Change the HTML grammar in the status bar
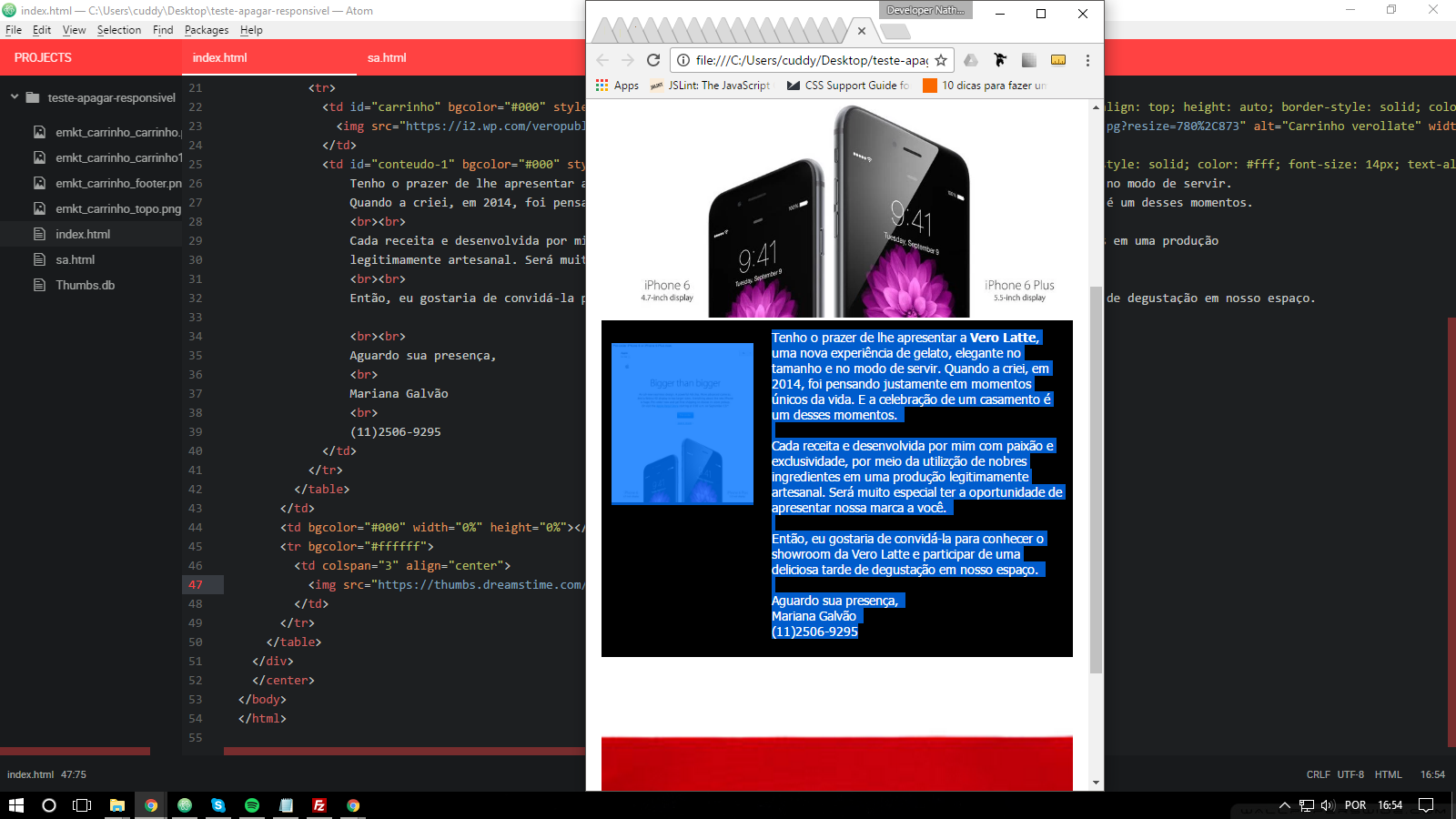The width and height of the screenshot is (1456, 819). (x=1388, y=774)
